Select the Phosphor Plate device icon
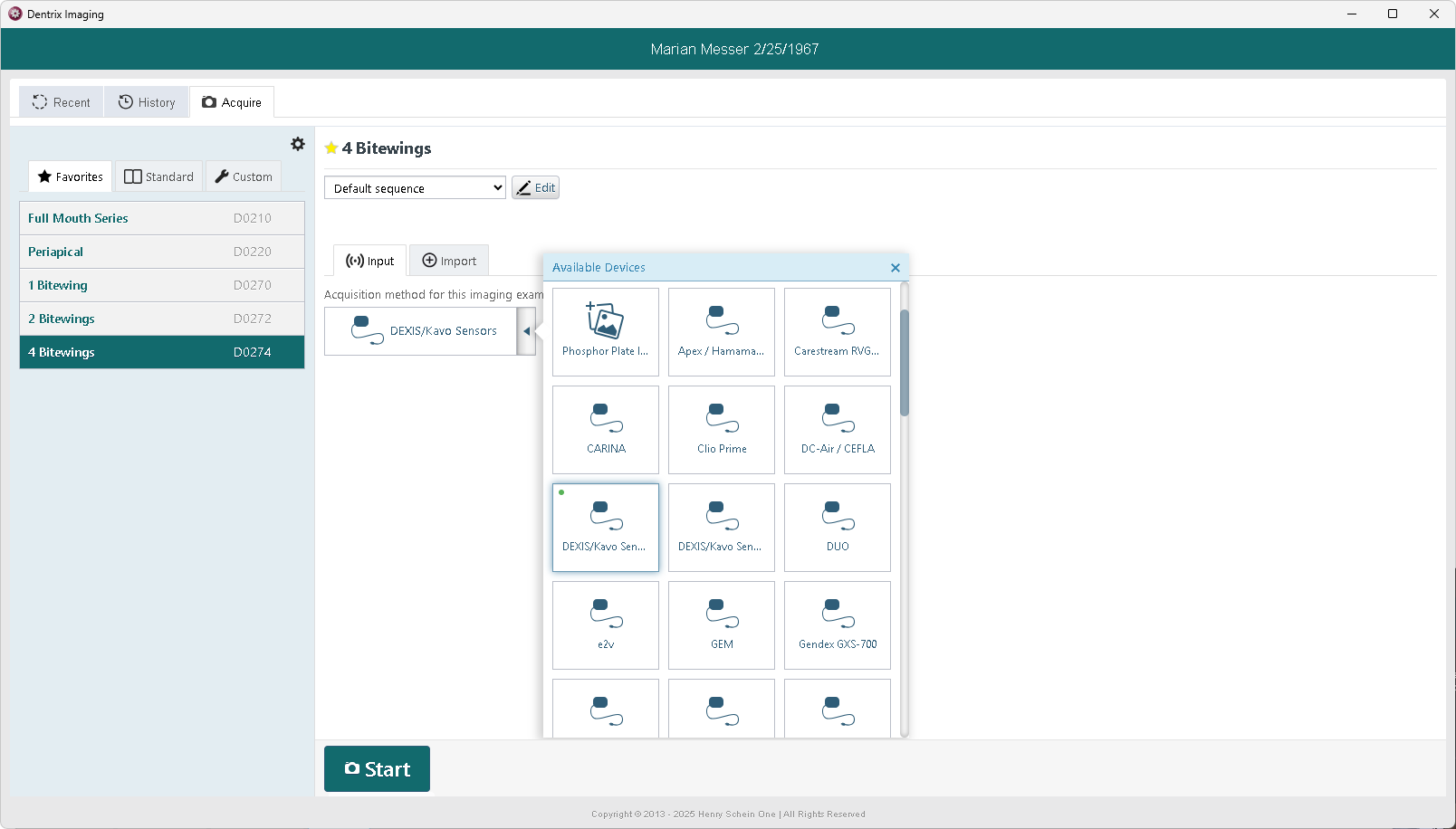Viewport: 1456px width, 829px height. (605, 331)
